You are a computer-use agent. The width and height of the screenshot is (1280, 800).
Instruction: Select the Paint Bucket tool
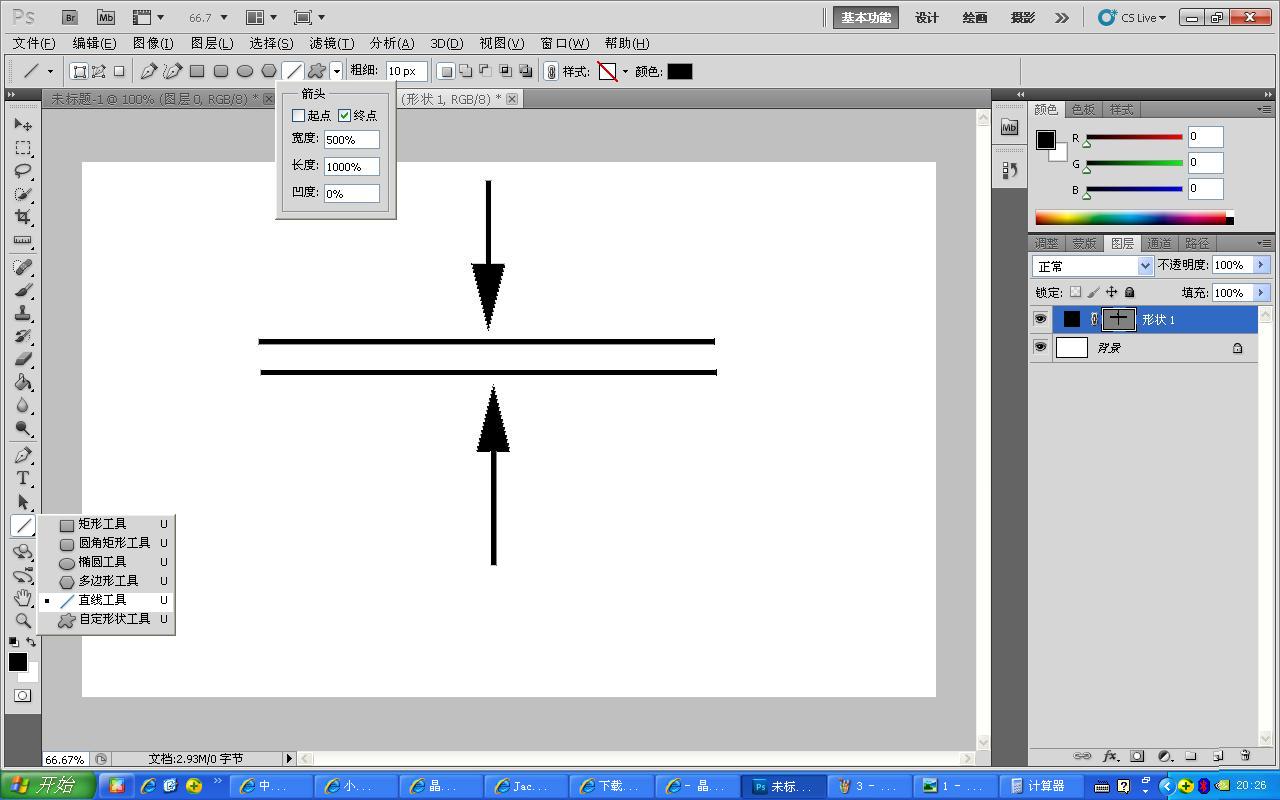click(x=23, y=382)
